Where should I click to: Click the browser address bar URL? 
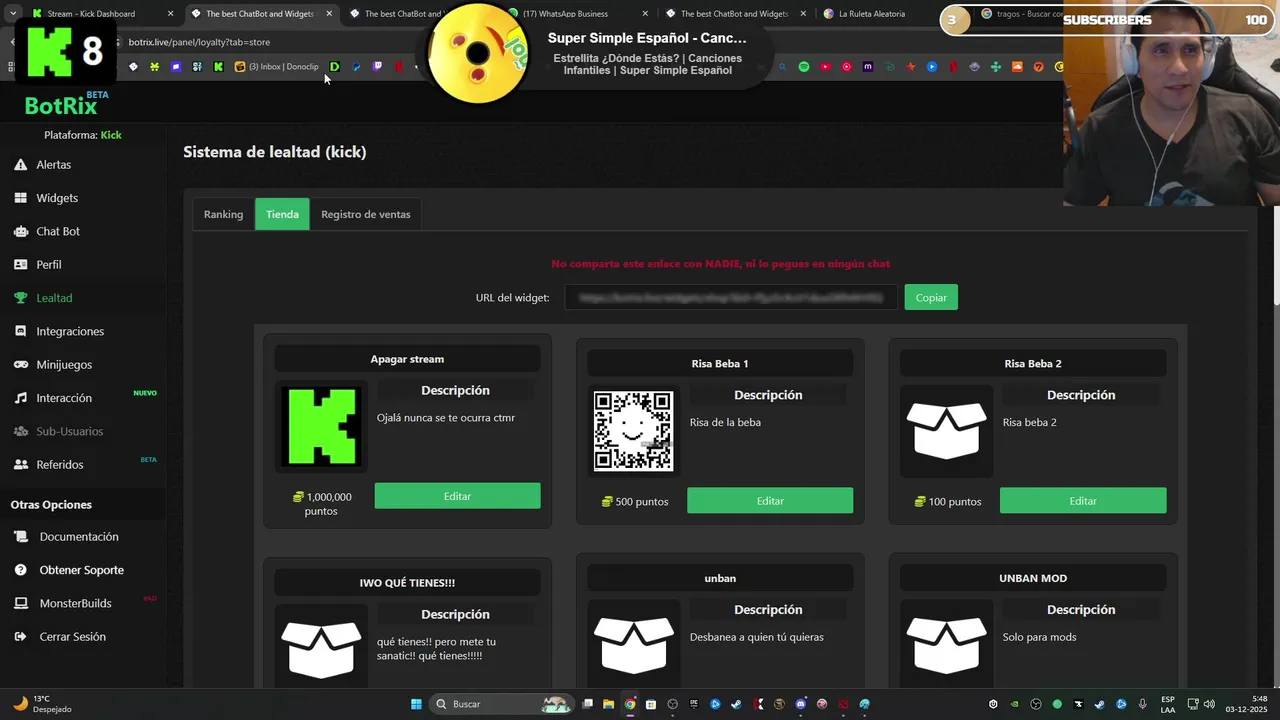(x=199, y=42)
